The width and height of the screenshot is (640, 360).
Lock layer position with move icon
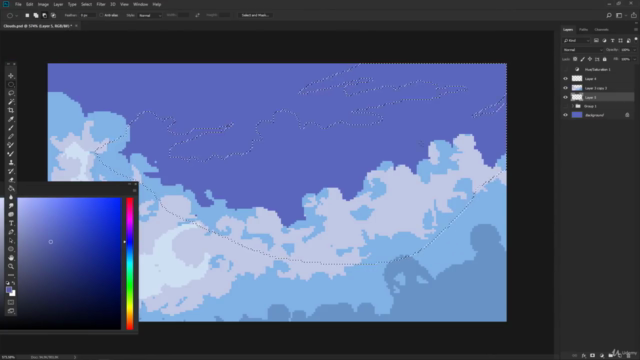pos(590,59)
